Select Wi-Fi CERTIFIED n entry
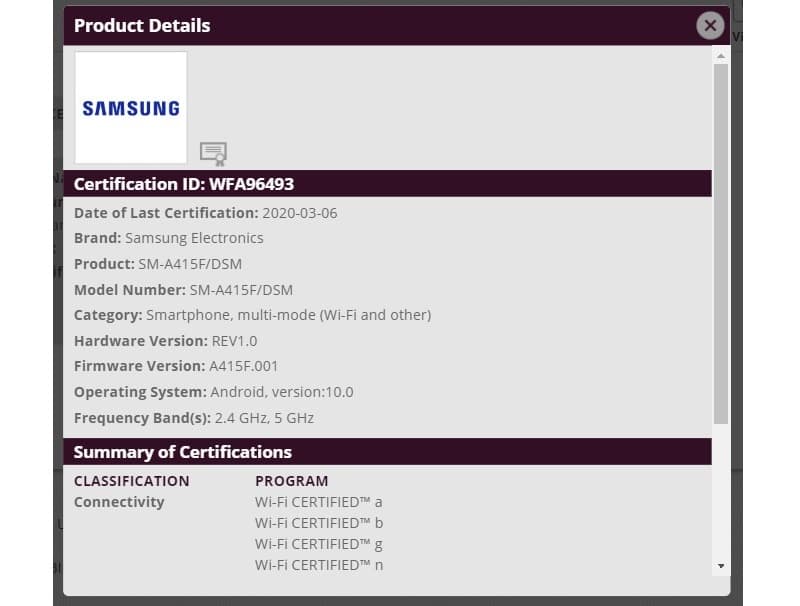Image resolution: width=800 pixels, height=606 pixels. coord(319,565)
